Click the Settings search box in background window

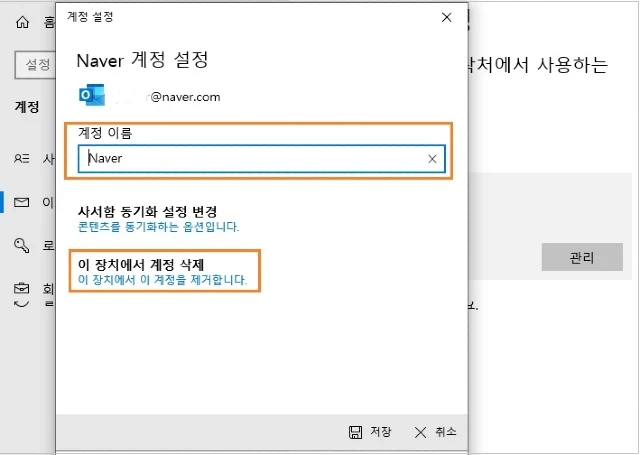(36, 64)
